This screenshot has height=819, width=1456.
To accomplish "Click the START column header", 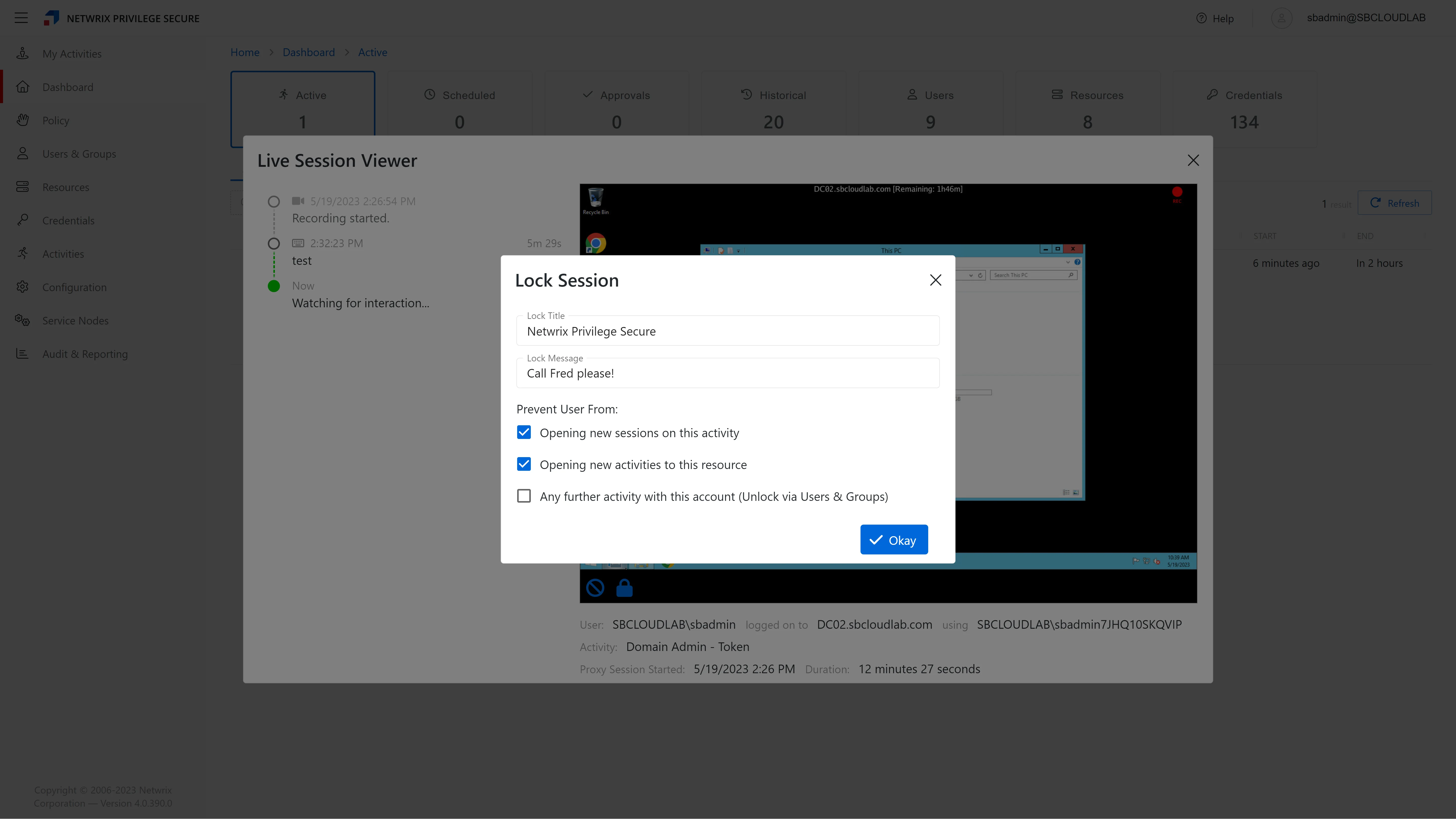I will click(x=1264, y=236).
